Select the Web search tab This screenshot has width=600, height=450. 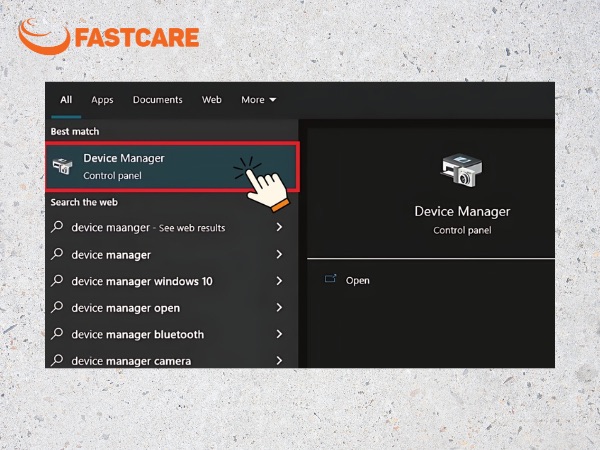(x=212, y=100)
